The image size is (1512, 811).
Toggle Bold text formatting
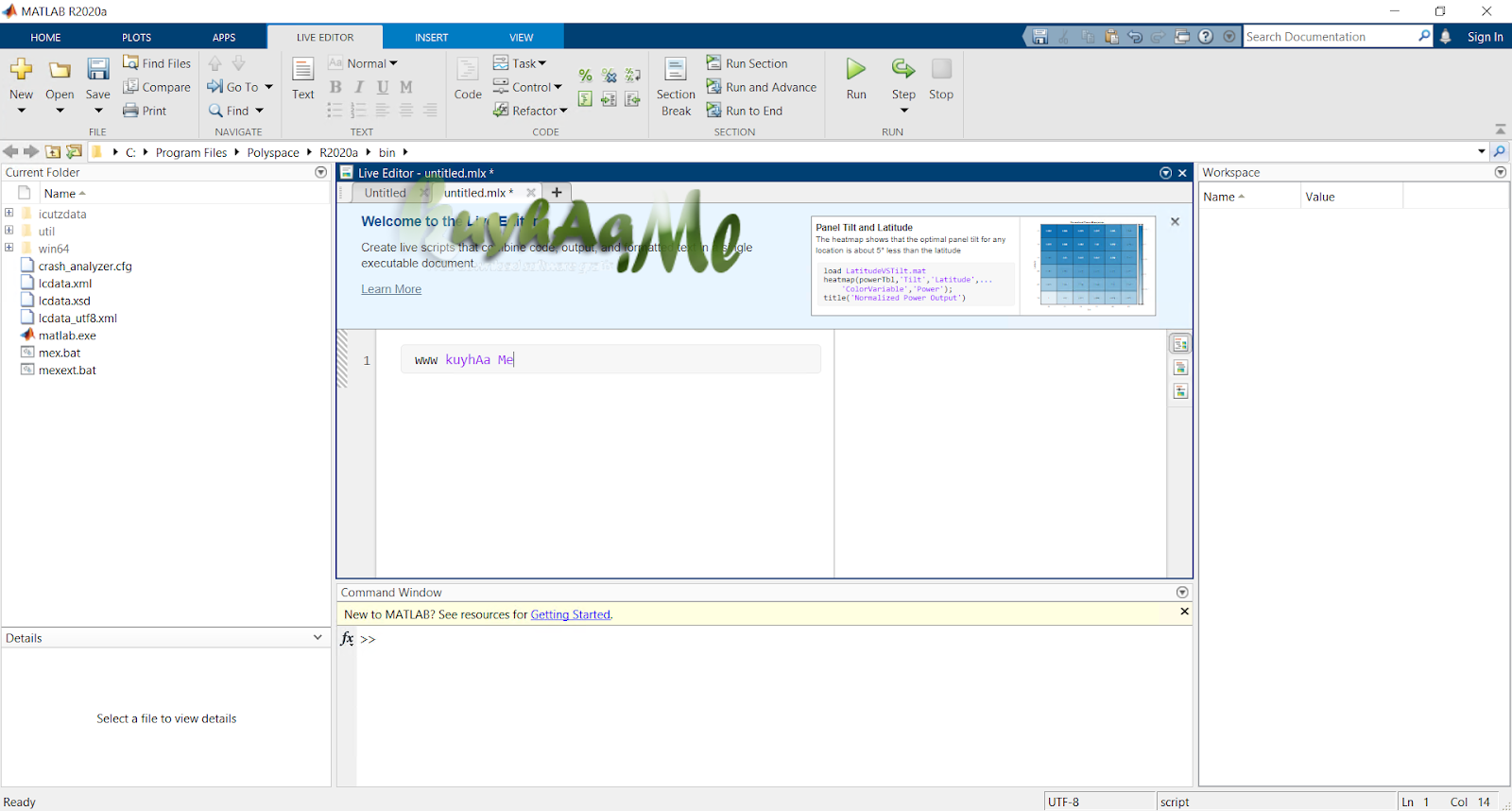coord(335,87)
